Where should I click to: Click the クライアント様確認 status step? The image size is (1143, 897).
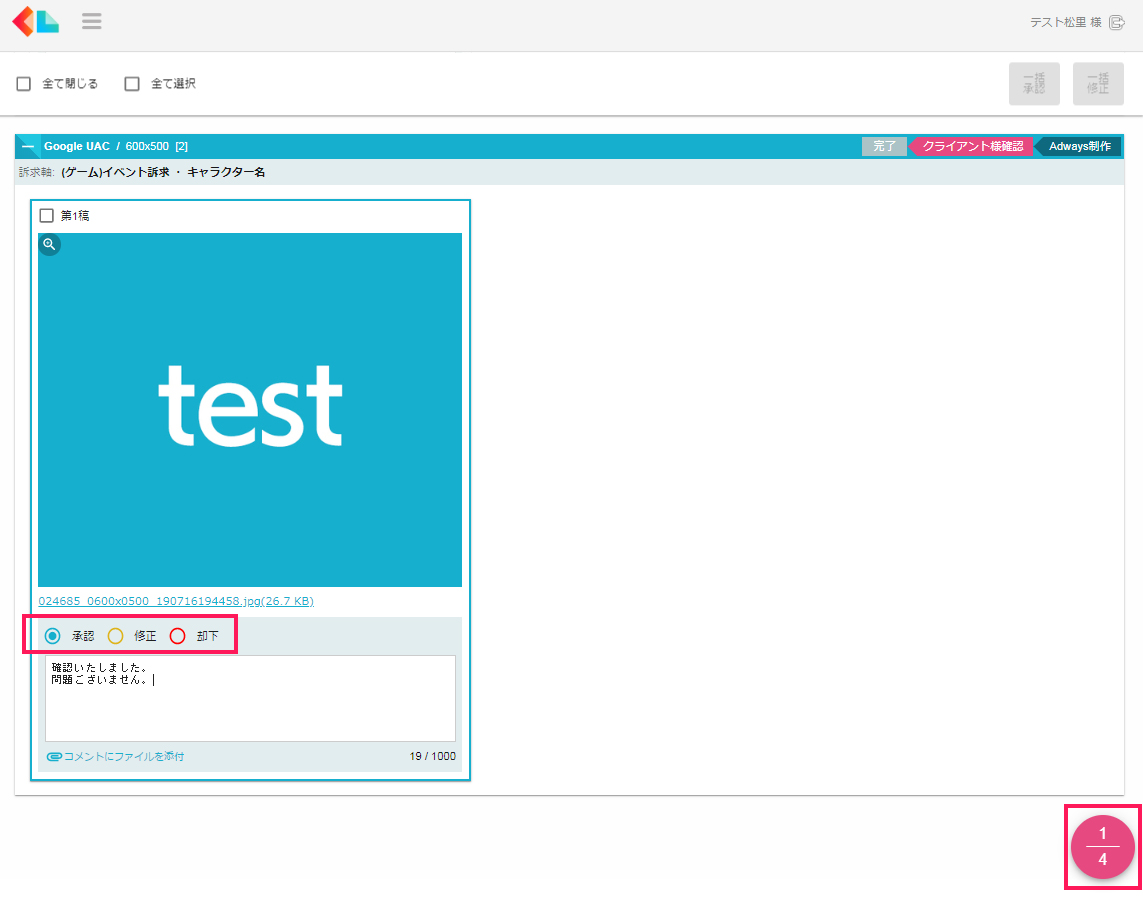[x=971, y=146]
